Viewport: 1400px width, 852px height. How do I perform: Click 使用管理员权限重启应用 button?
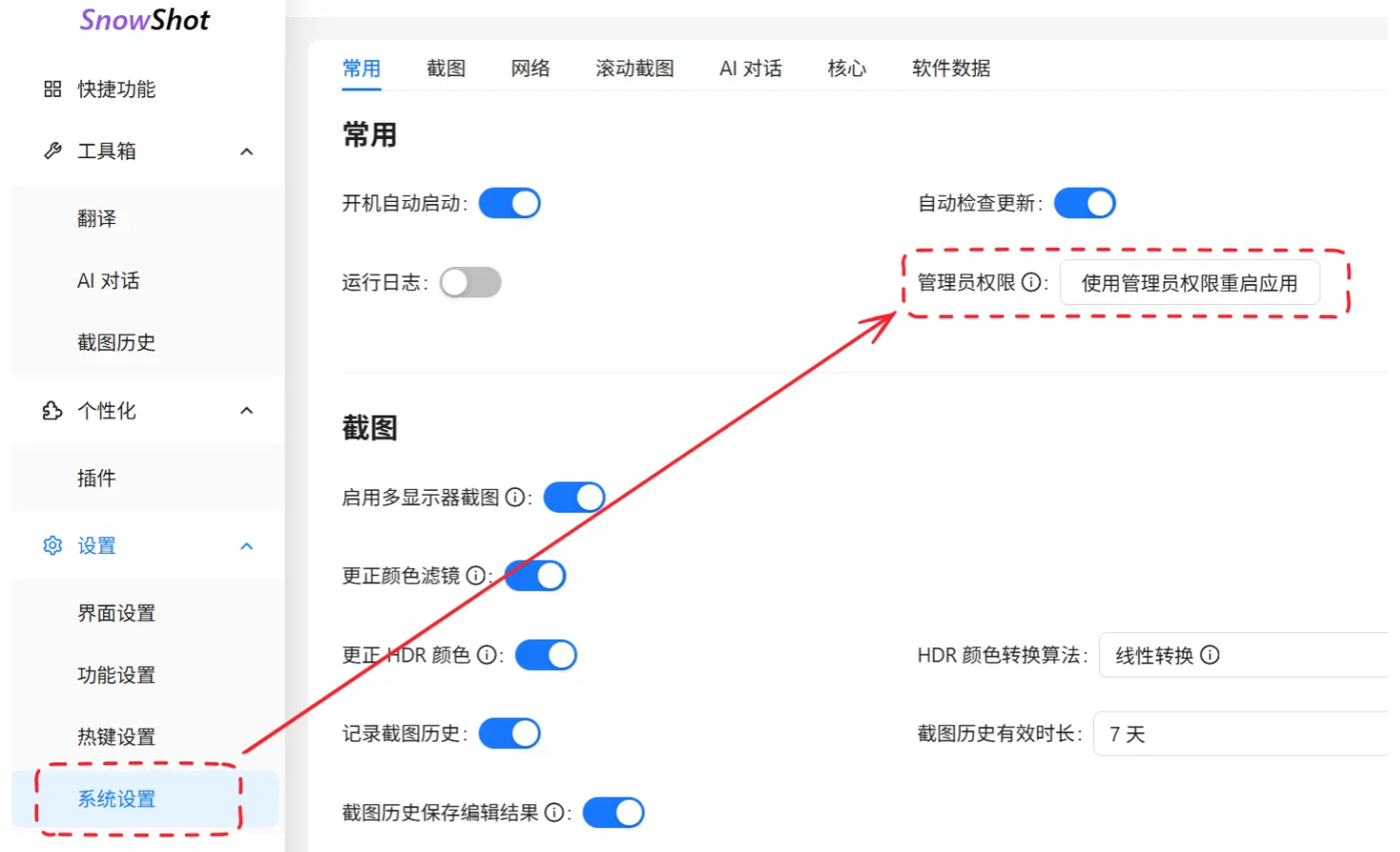coord(1189,283)
